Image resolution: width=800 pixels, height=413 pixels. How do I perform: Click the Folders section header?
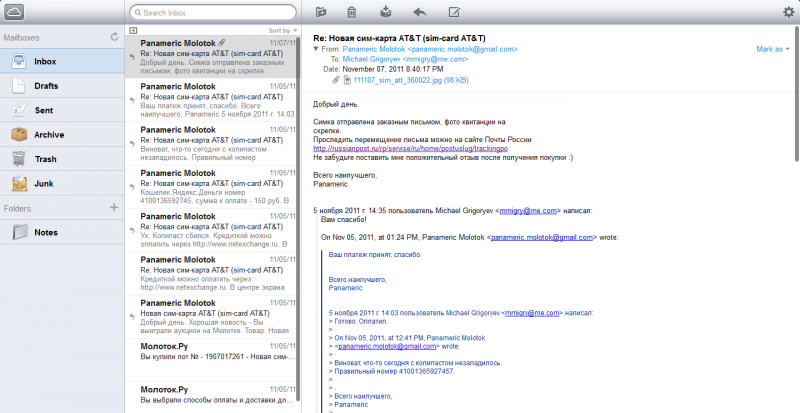17,208
